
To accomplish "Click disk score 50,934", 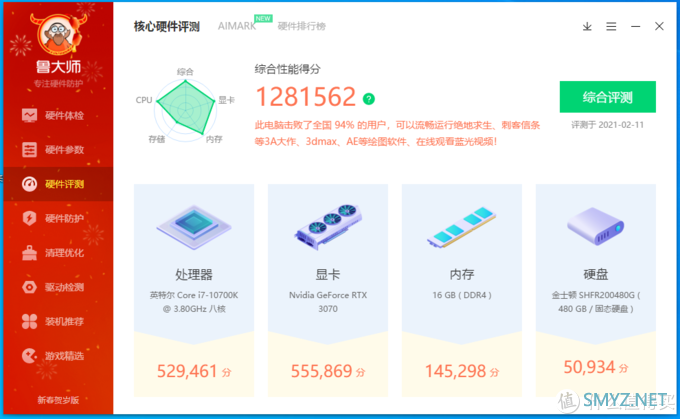I will click(589, 367).
